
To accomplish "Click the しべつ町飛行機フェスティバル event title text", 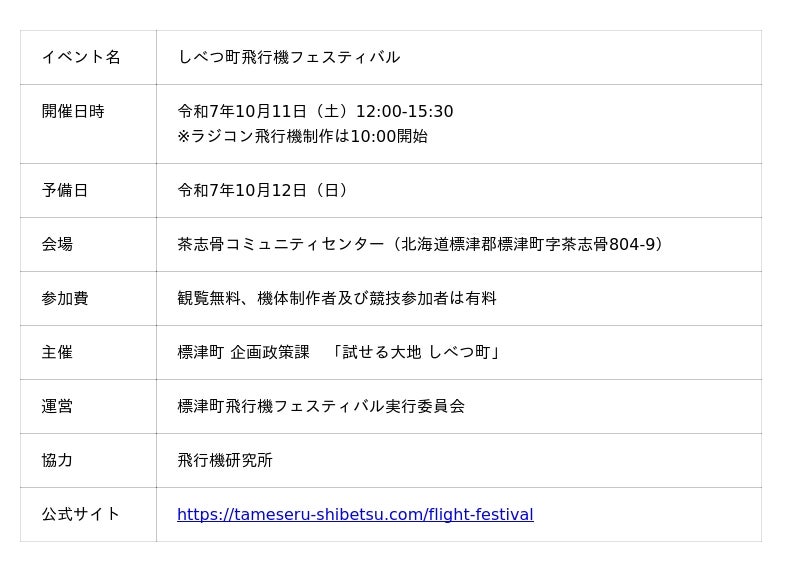I will pos(289,57).
